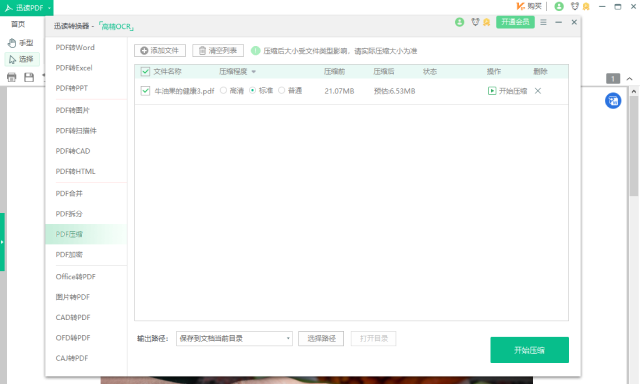Delete the 牛油果的健康3.pdf row with the X icon
The image size is (640, 384).
(538, 91)
